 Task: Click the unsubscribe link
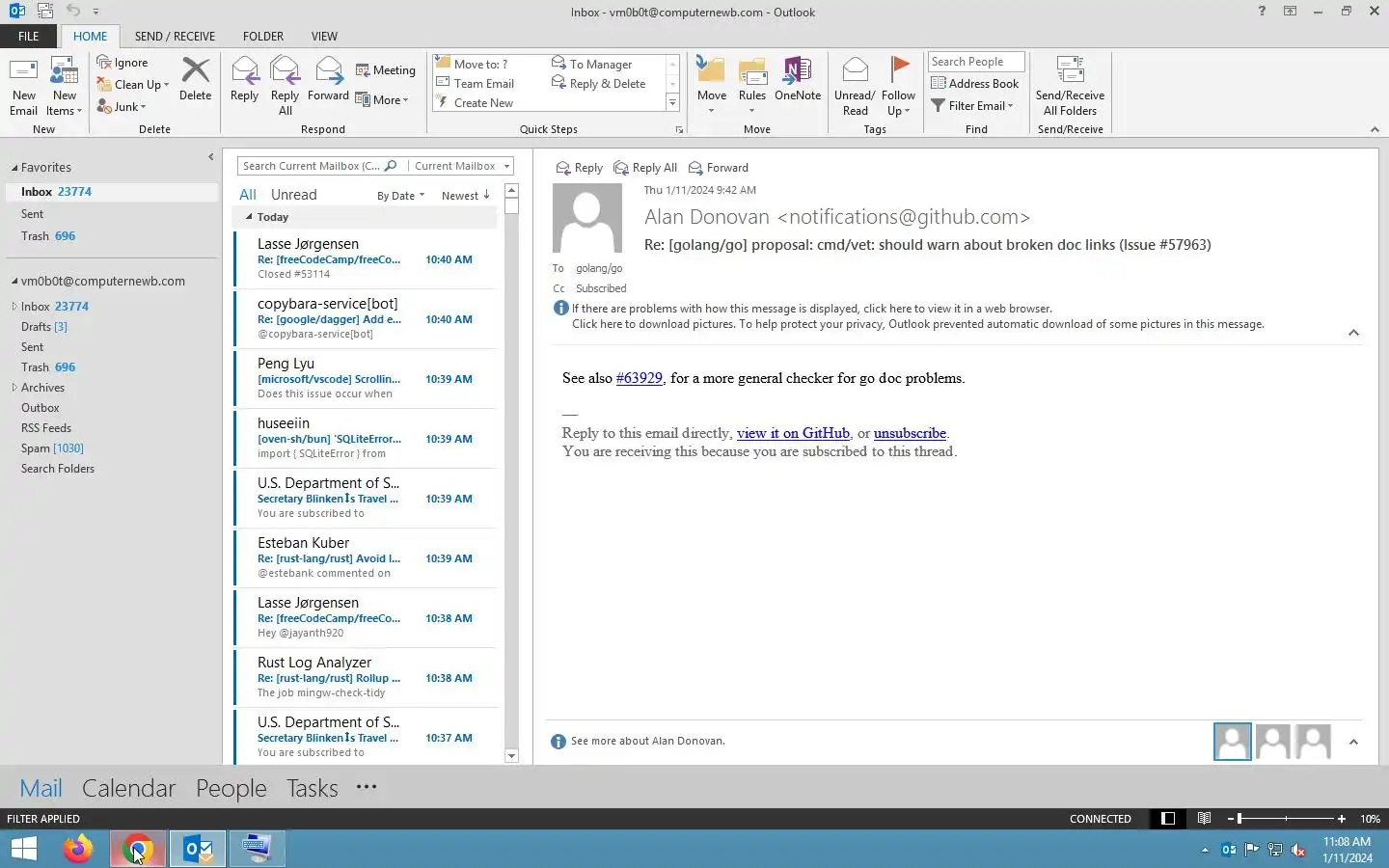910,433
